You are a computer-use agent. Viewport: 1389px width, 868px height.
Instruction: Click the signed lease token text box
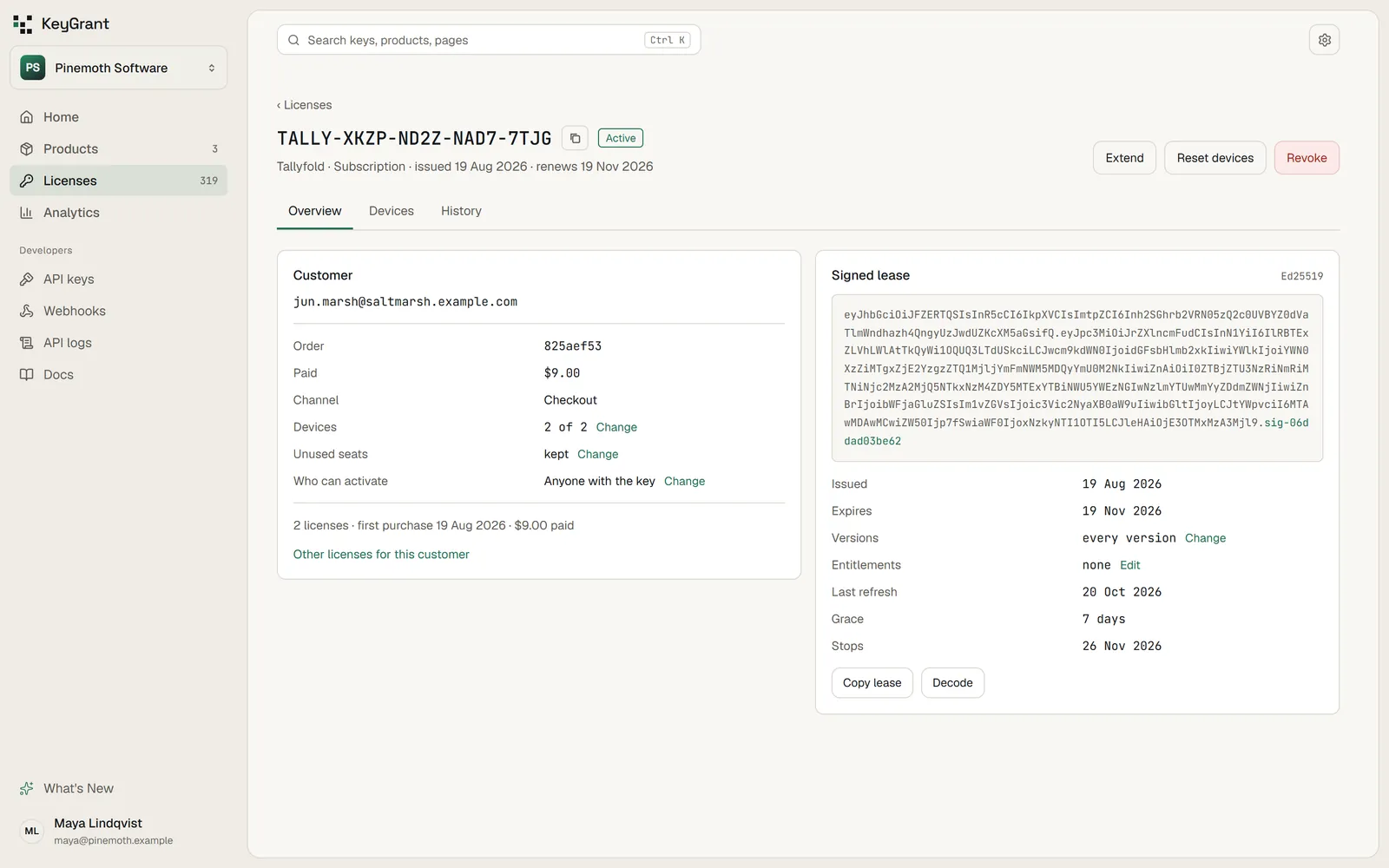coord(1076,378)
